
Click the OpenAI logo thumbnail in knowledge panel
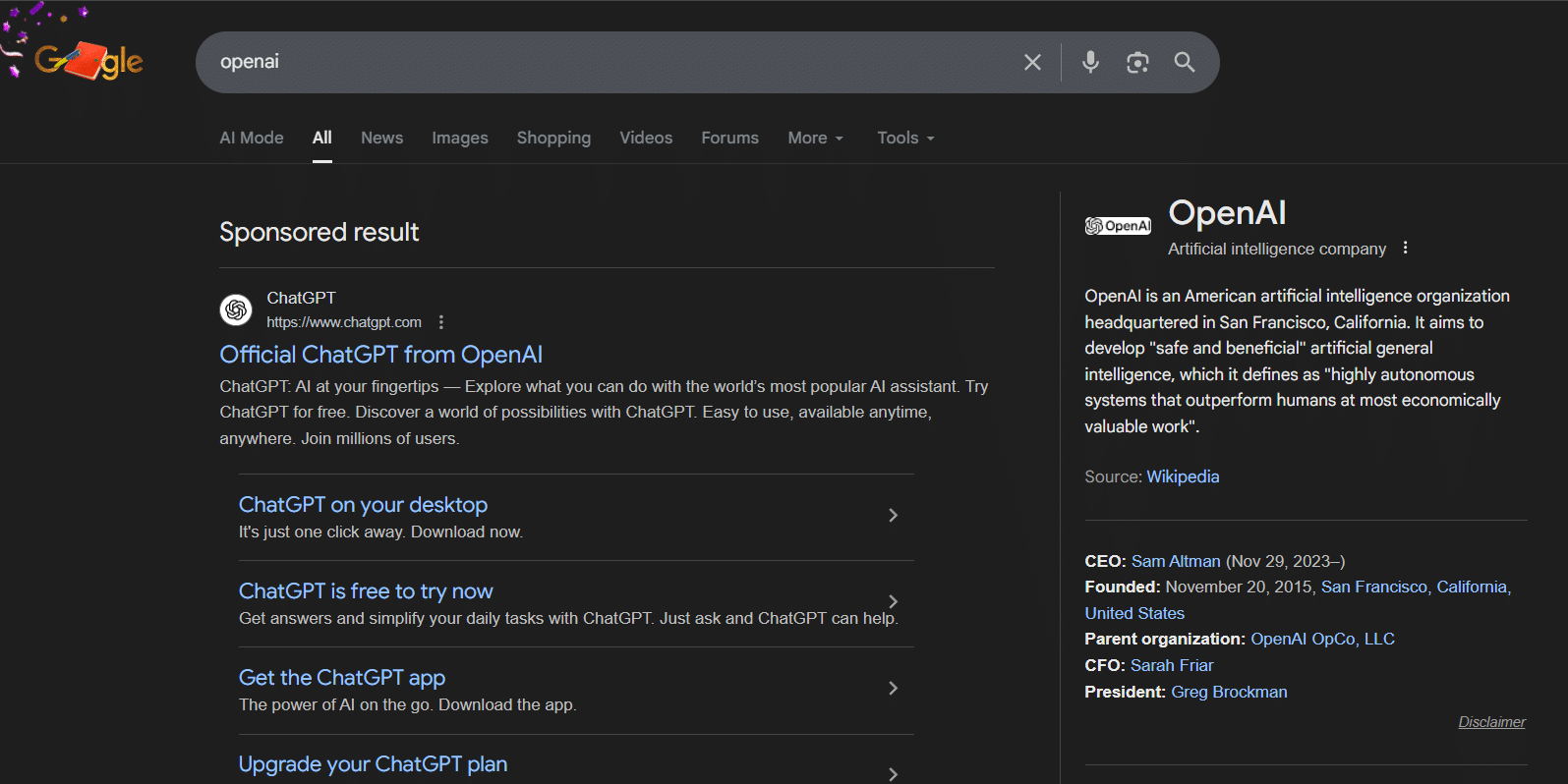click(x=1118, y=226)
